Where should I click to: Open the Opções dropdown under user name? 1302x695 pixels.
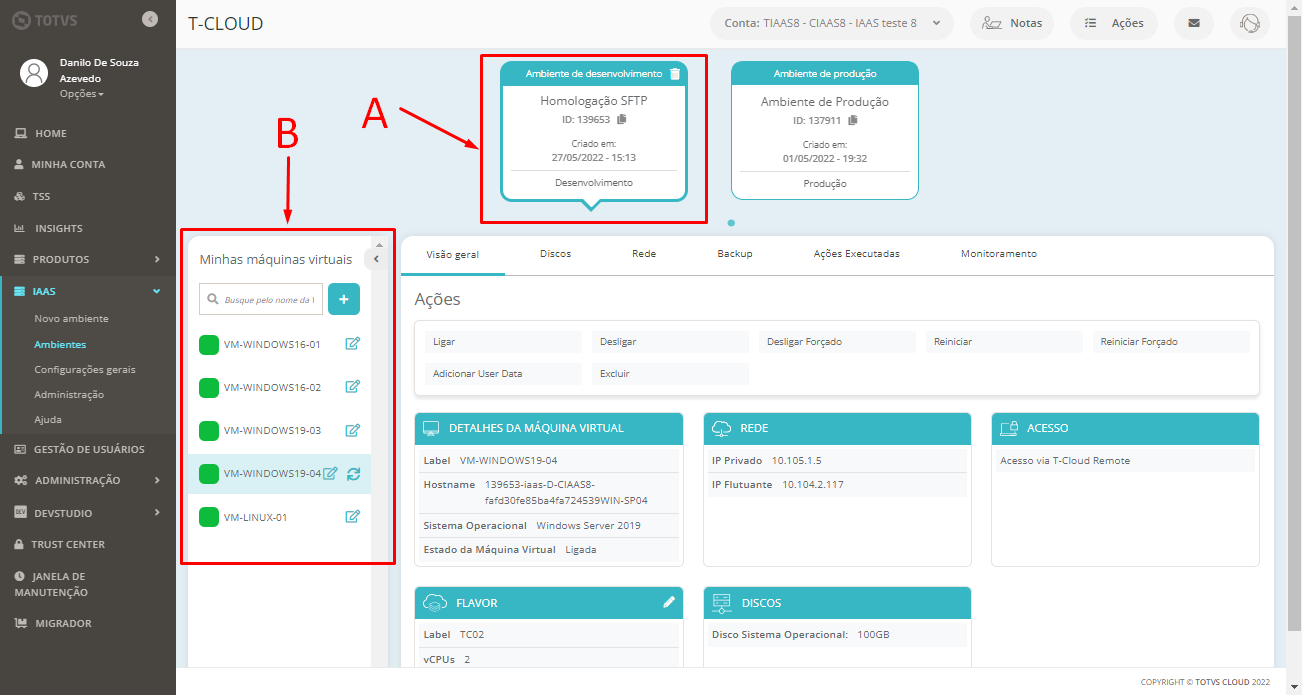tap(81, 93)
